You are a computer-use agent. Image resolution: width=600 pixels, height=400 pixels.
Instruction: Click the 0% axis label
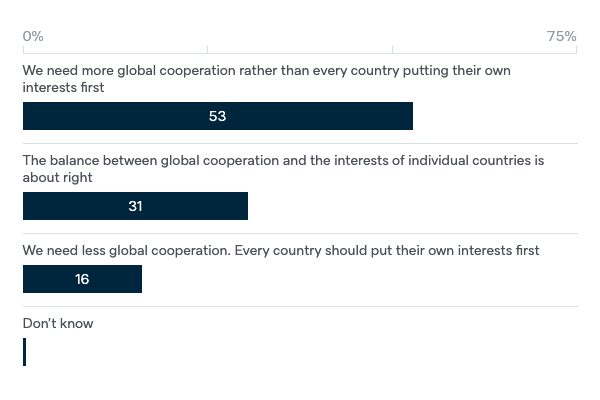[33, 36]
